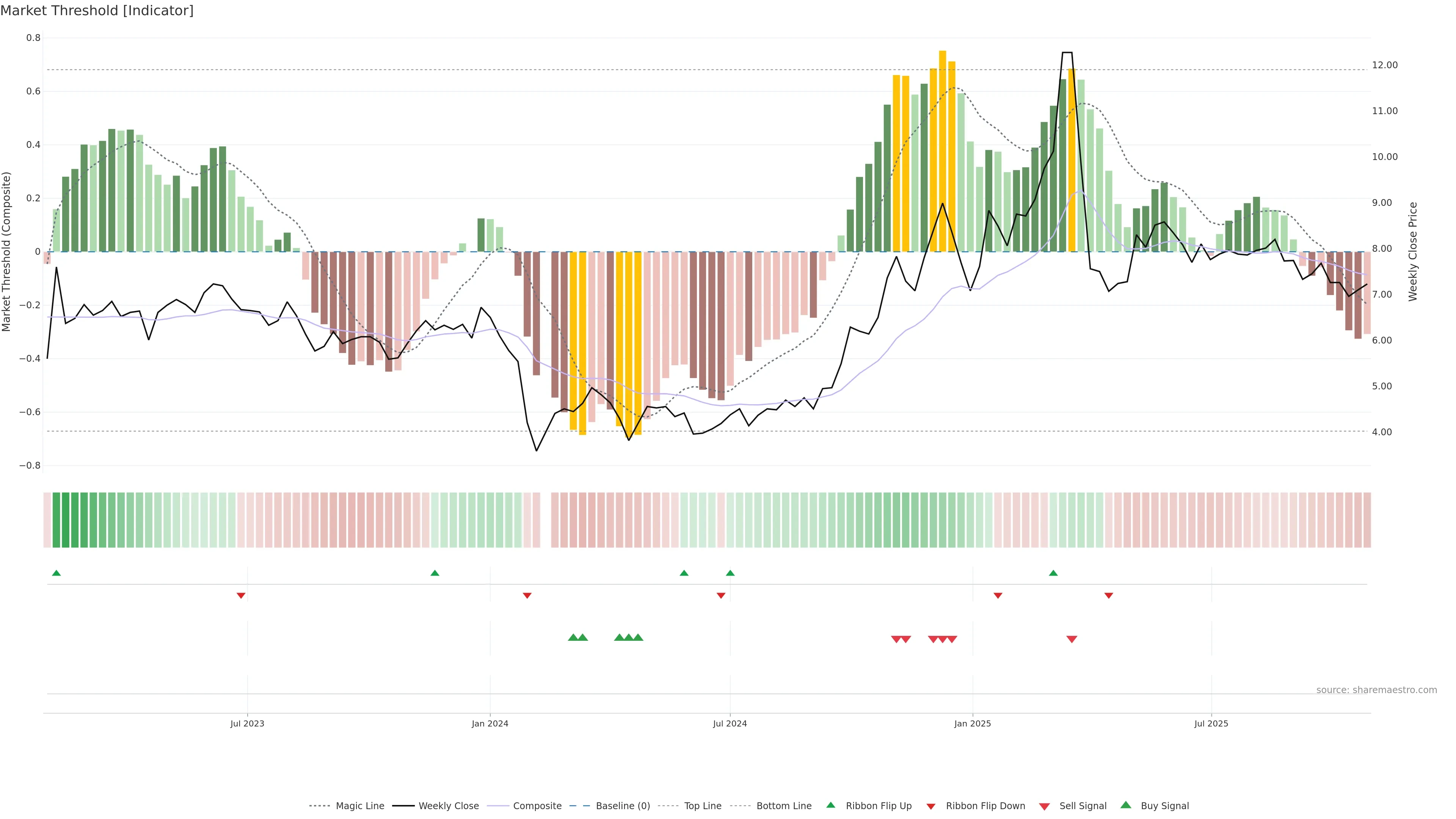
Task: Click the ribbon flip down marker near Jul 2023
Action: point(241,596)
